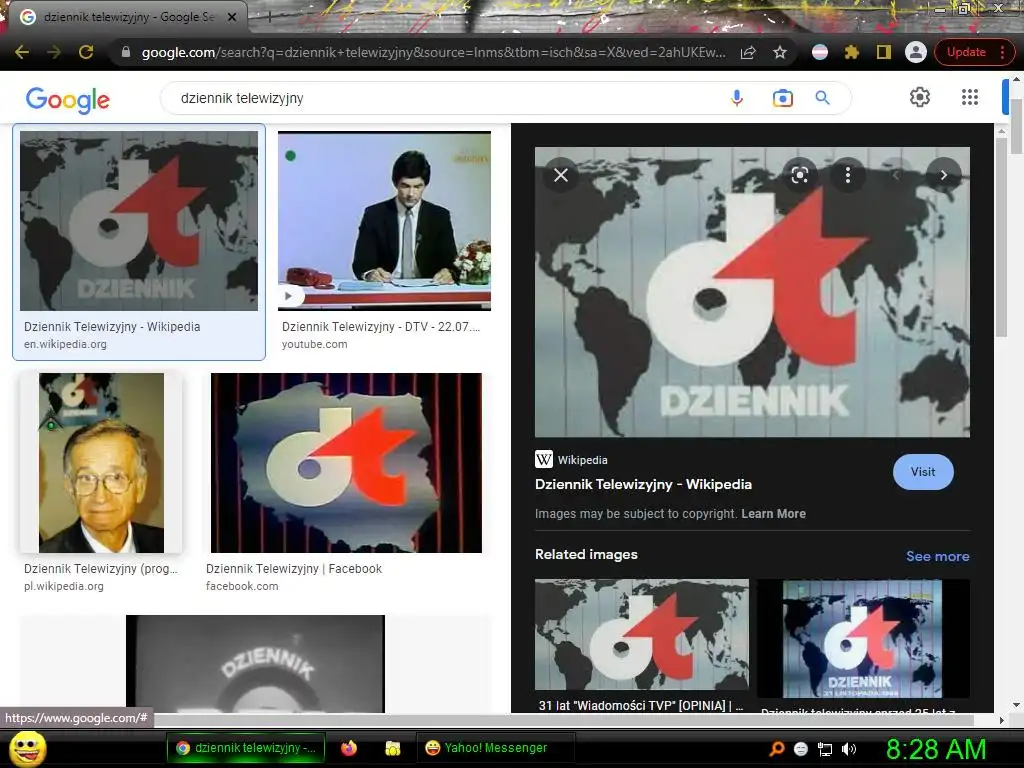Click the magnifying glass search button
Viewport: 1024px width, 768px height.
(822, 98)
